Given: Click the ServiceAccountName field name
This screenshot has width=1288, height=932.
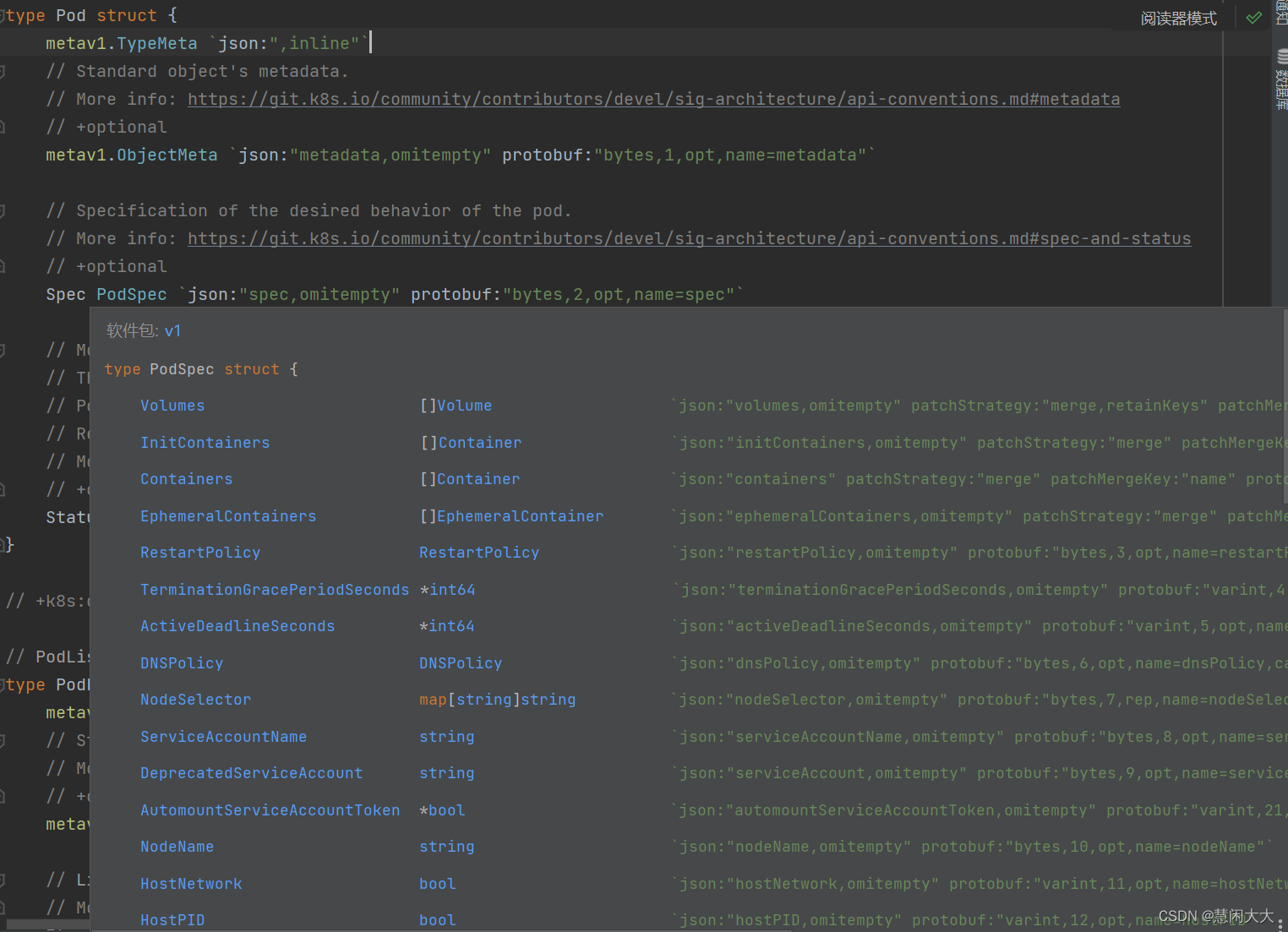Looking at the screenshot, I should [224, 737].
